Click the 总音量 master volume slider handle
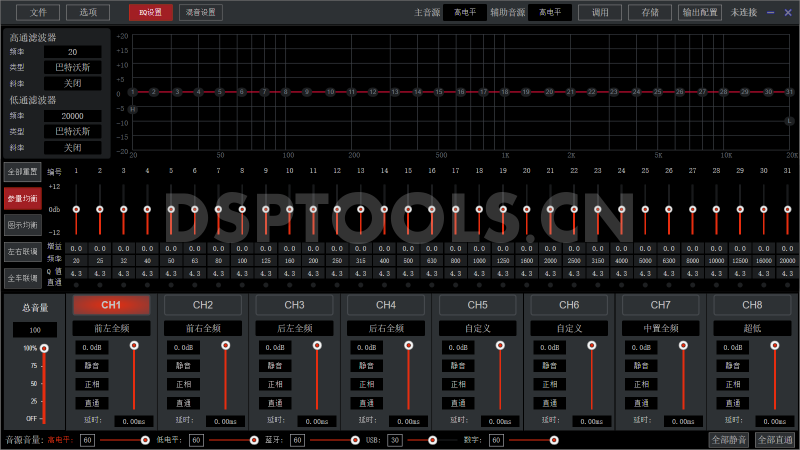The height and width of the screenshot is (450, 800). [x=43, y=349]
